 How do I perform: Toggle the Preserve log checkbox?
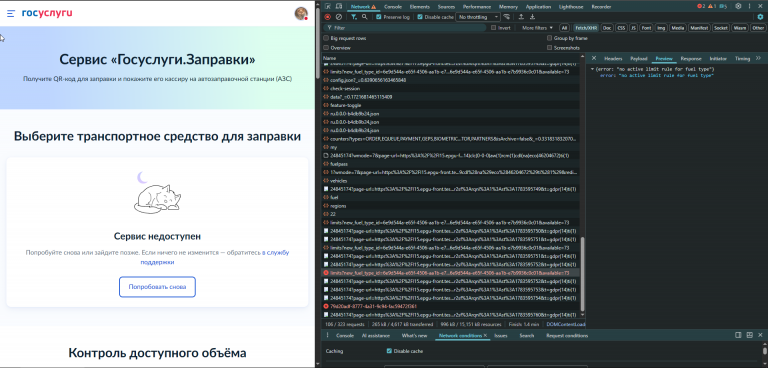coord(379,17)
